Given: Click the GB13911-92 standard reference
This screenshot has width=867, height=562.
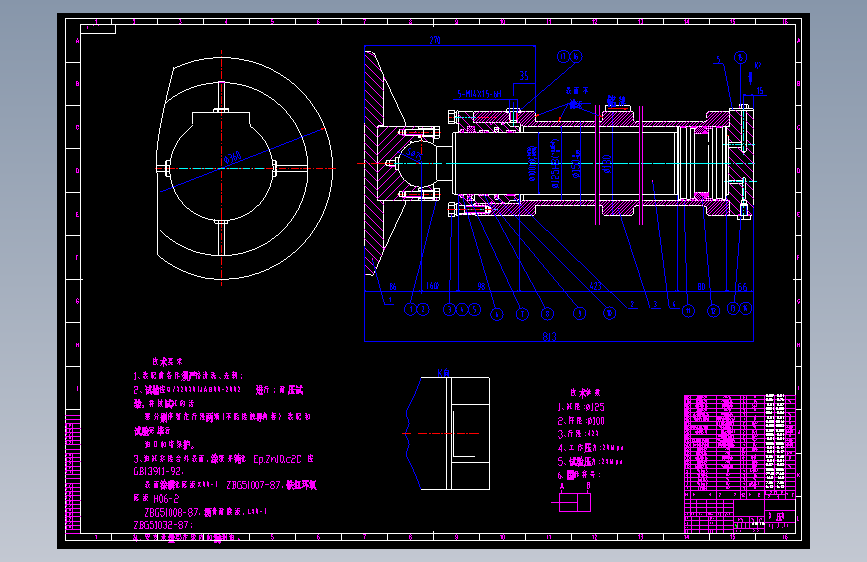Looking at the screenshot, I should tap(158, 471).
